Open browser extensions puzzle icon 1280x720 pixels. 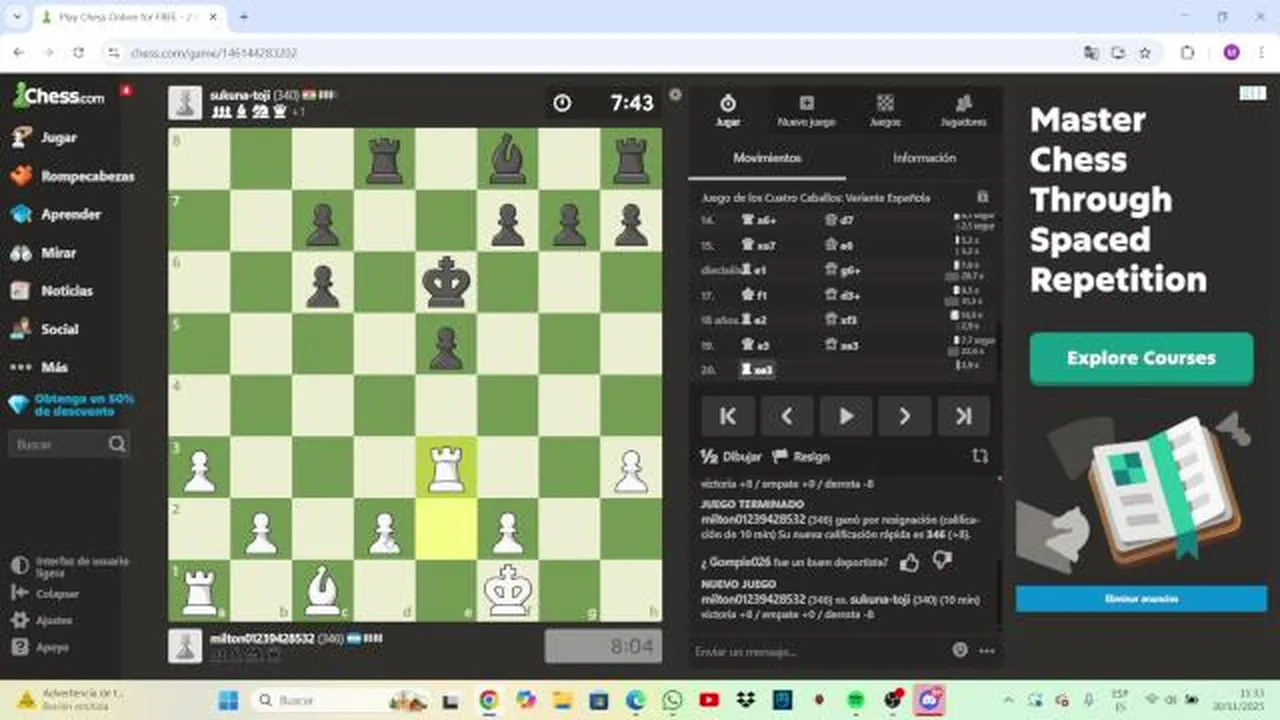click(1188, 53)
